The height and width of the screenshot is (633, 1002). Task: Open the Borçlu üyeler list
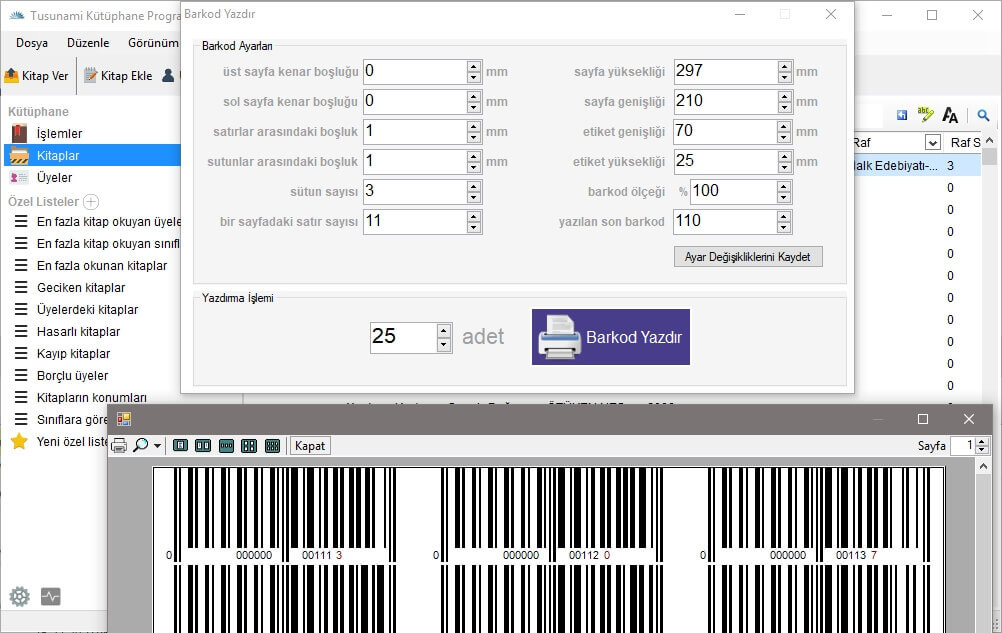click(x=72, y=376)
